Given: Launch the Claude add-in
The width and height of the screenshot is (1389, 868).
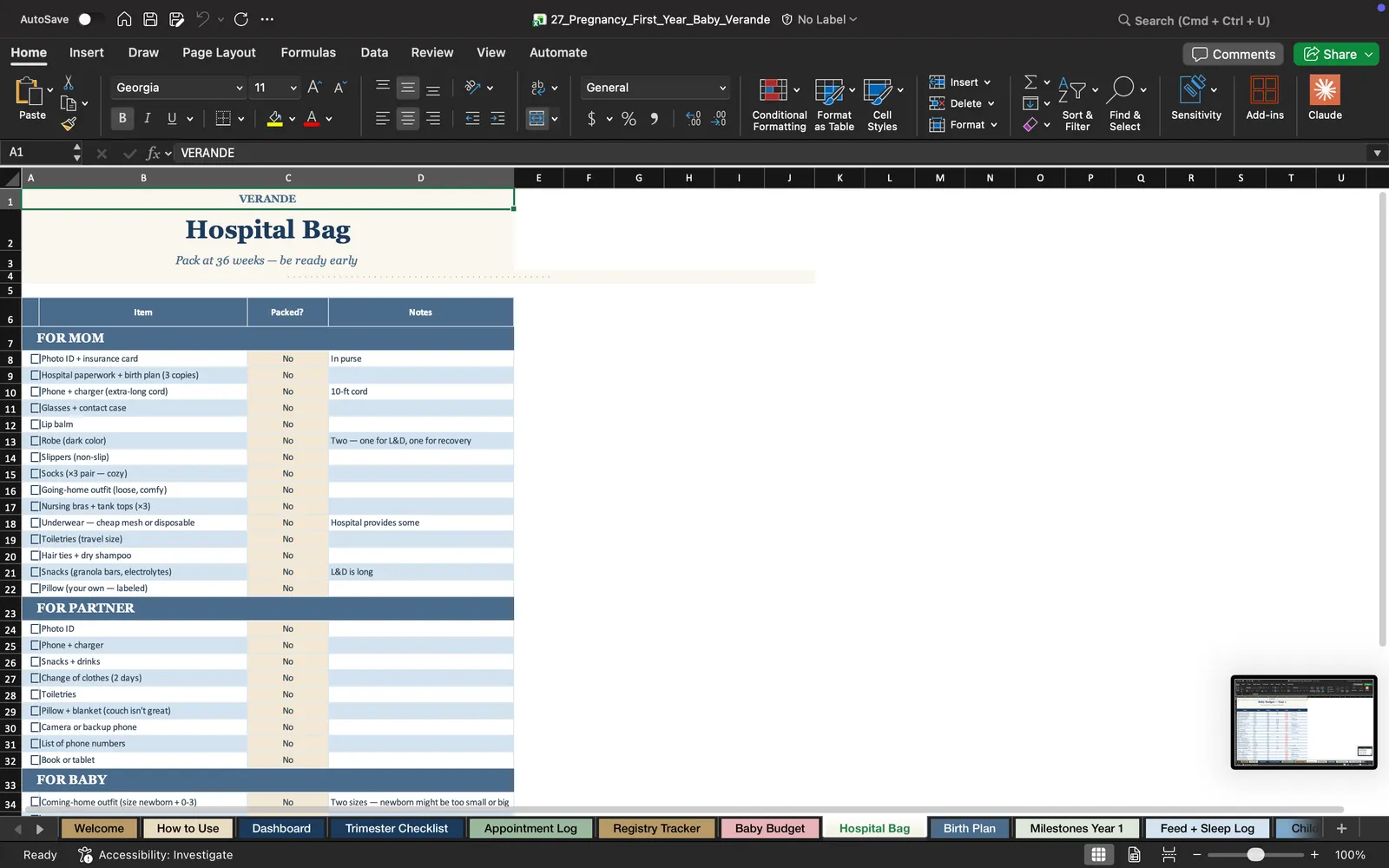Looking at the screenshot, I should tap(1325, 97).
